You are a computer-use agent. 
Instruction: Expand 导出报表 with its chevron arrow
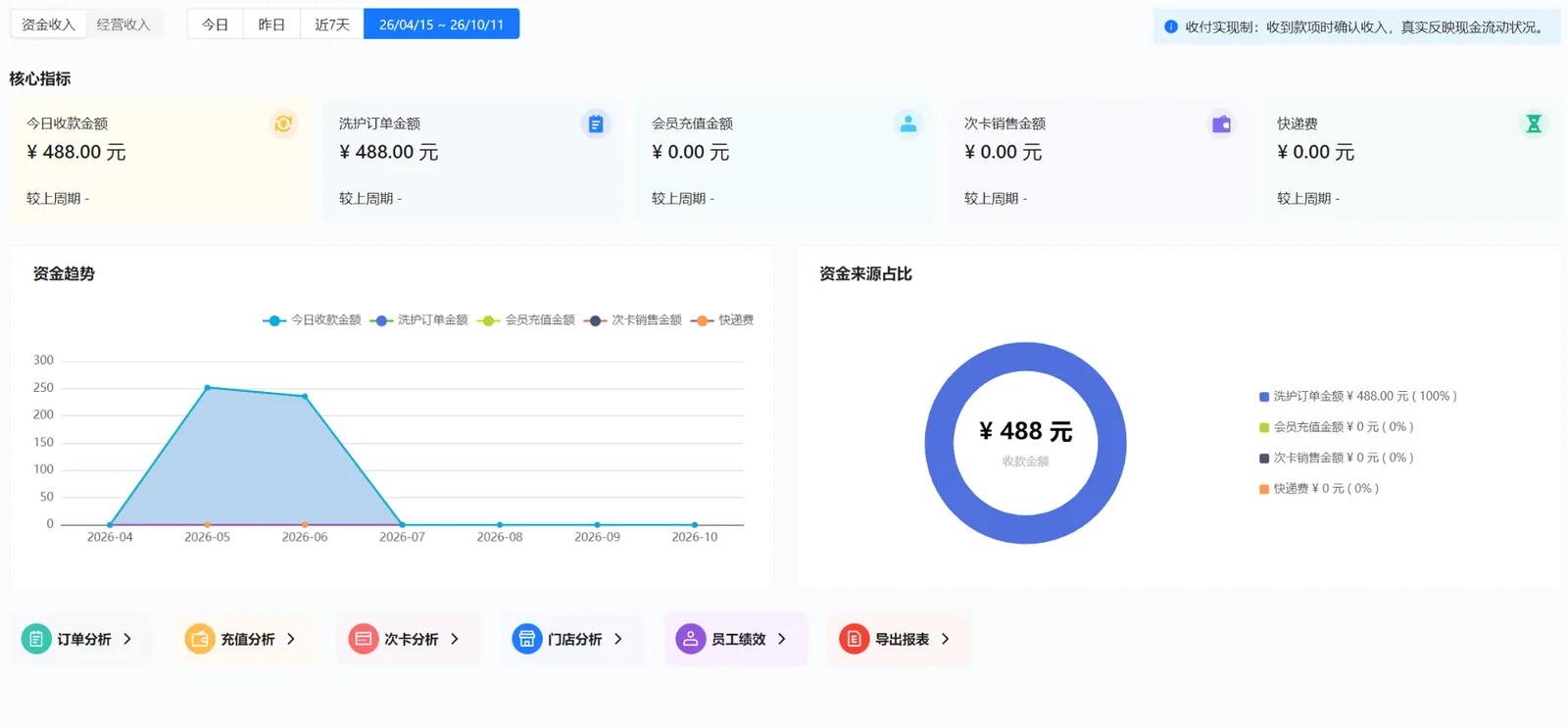(946, 639)
